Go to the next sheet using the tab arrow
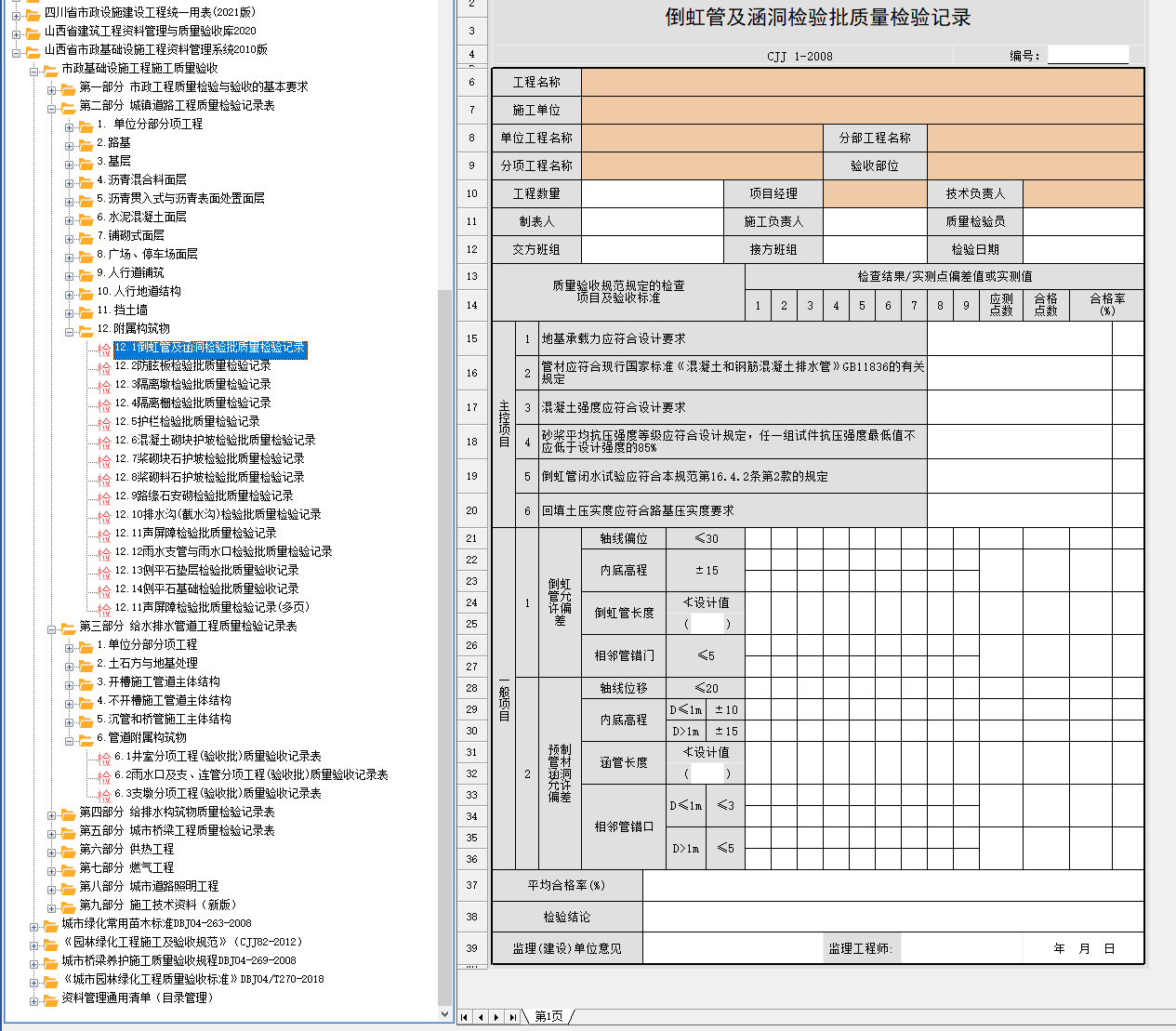The image size is (1176, 1031). 496,1017
